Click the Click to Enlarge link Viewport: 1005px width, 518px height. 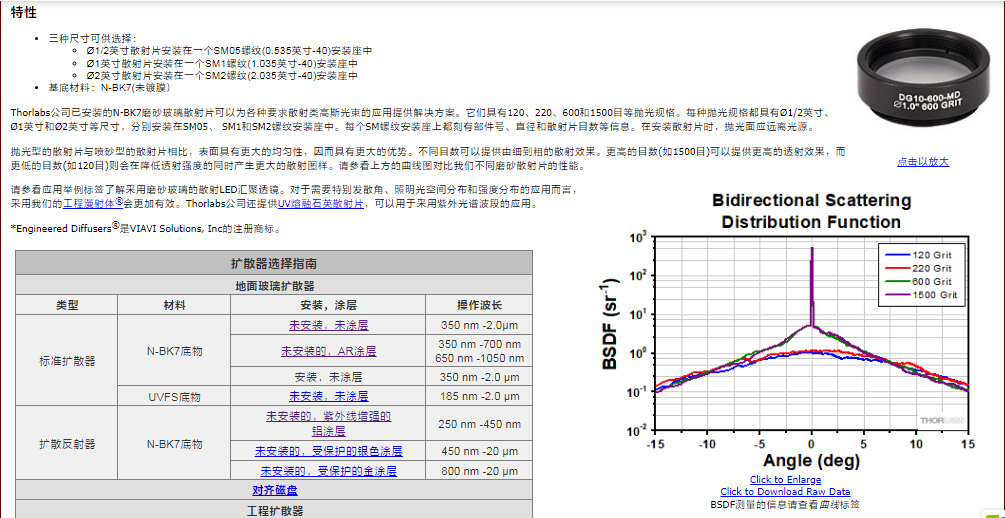pos(785,480)
